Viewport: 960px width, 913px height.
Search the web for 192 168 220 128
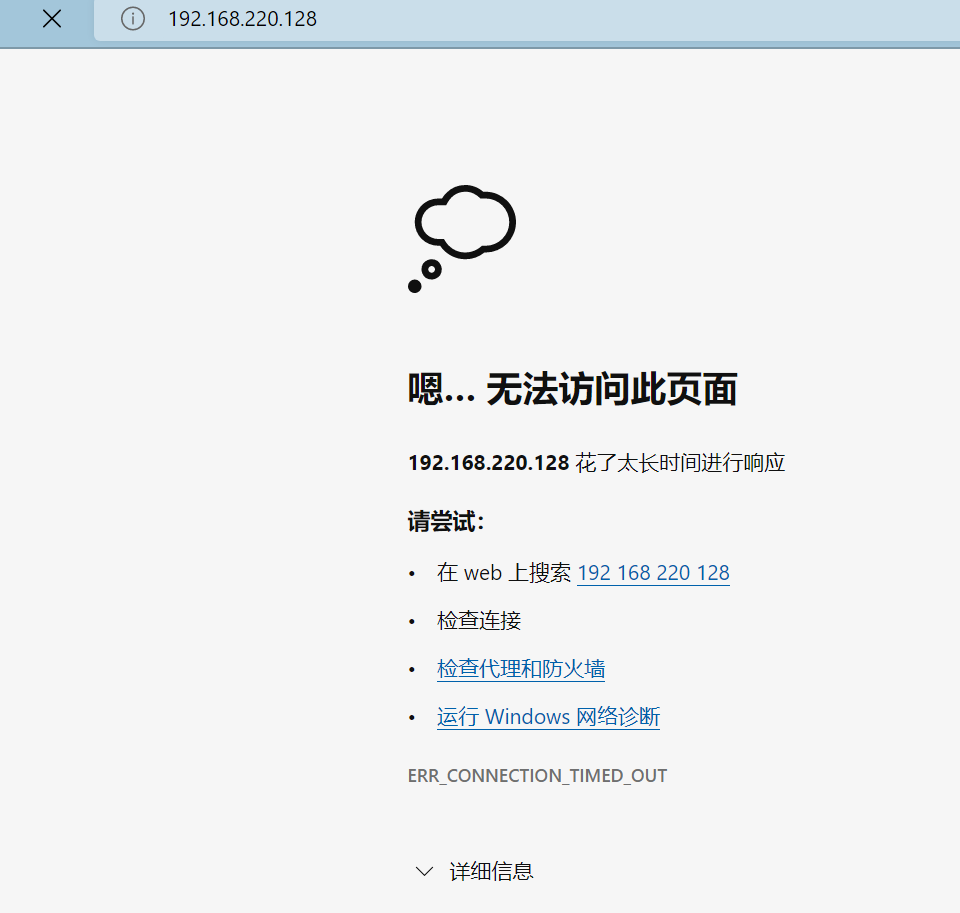653,573
